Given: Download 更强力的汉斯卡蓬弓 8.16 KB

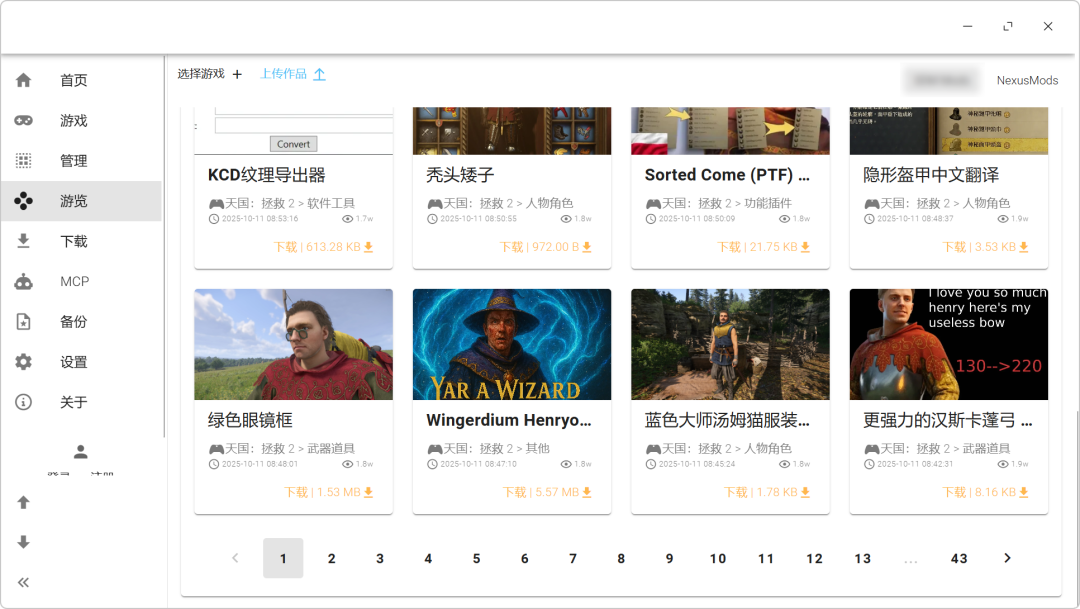Looking at the screenshot, I should pyautogui.click(x=985, y=492).
